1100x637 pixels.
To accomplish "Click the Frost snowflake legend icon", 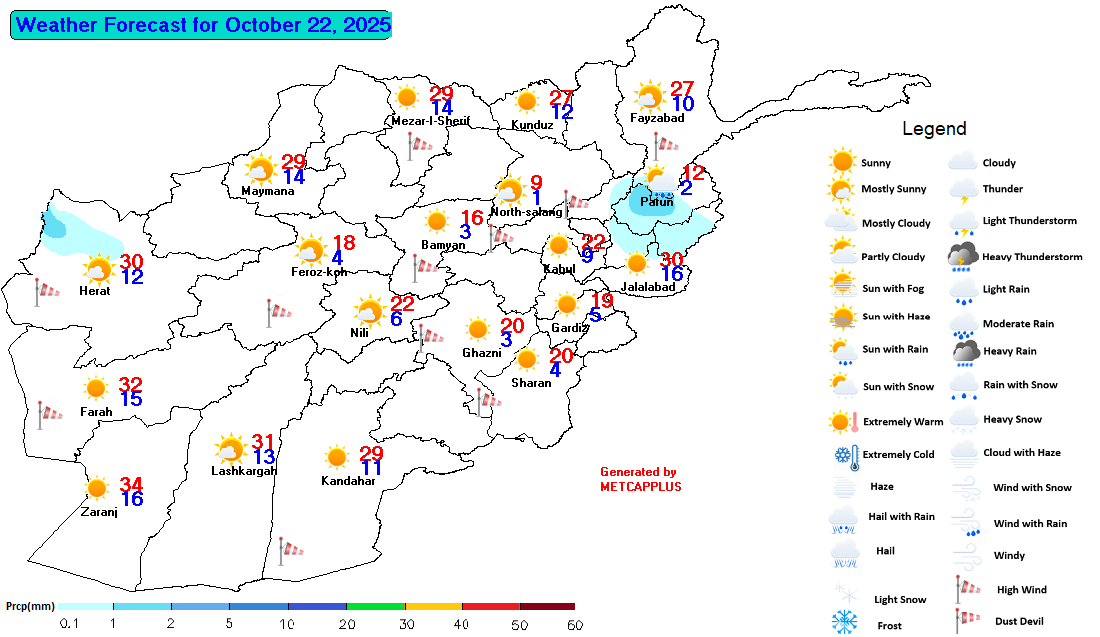I will (845, 623).
